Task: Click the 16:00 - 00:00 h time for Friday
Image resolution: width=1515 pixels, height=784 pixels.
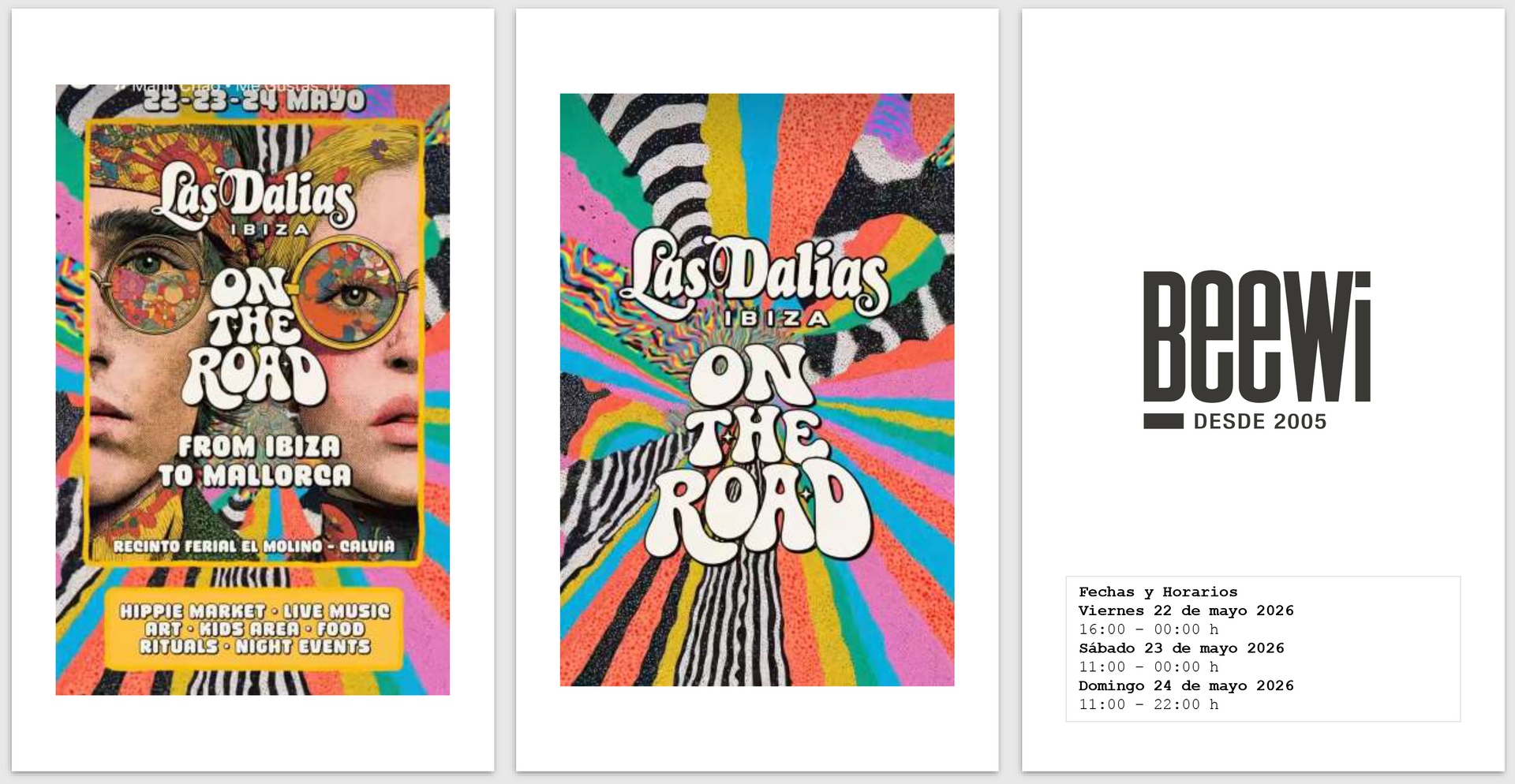Action: tap(1149, 629)
